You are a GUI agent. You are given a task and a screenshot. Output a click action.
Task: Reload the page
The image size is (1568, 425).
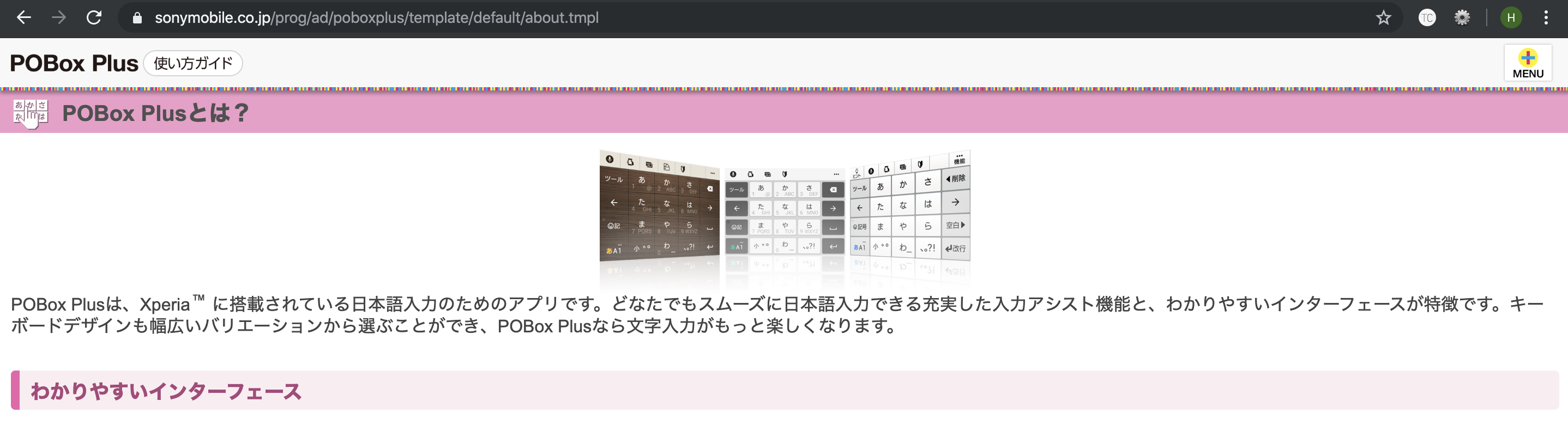(x=94, y=17)
